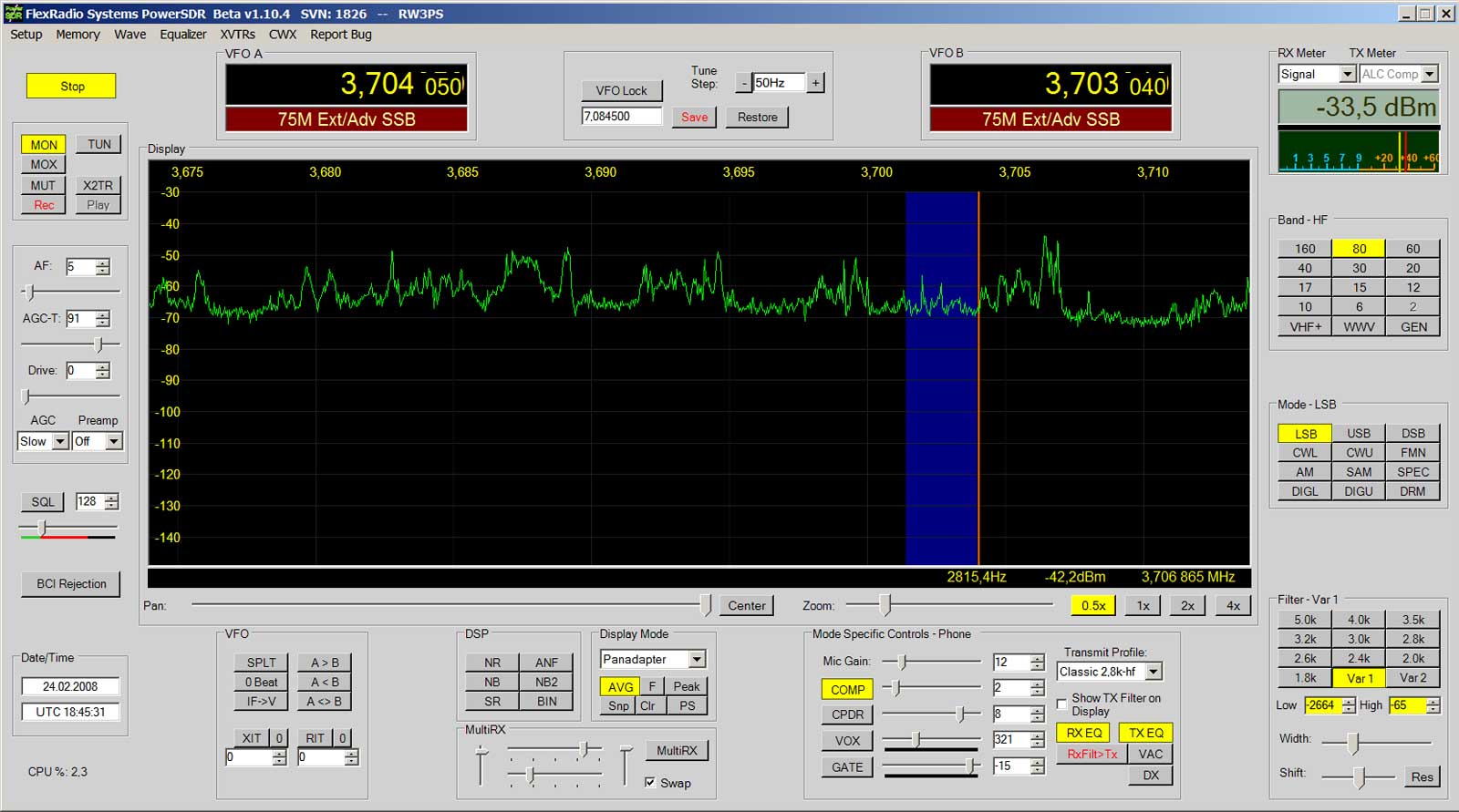Click the Tune Step plus button
The width and height of the screenshot is (1459, 812).
(x=815, y=83)
